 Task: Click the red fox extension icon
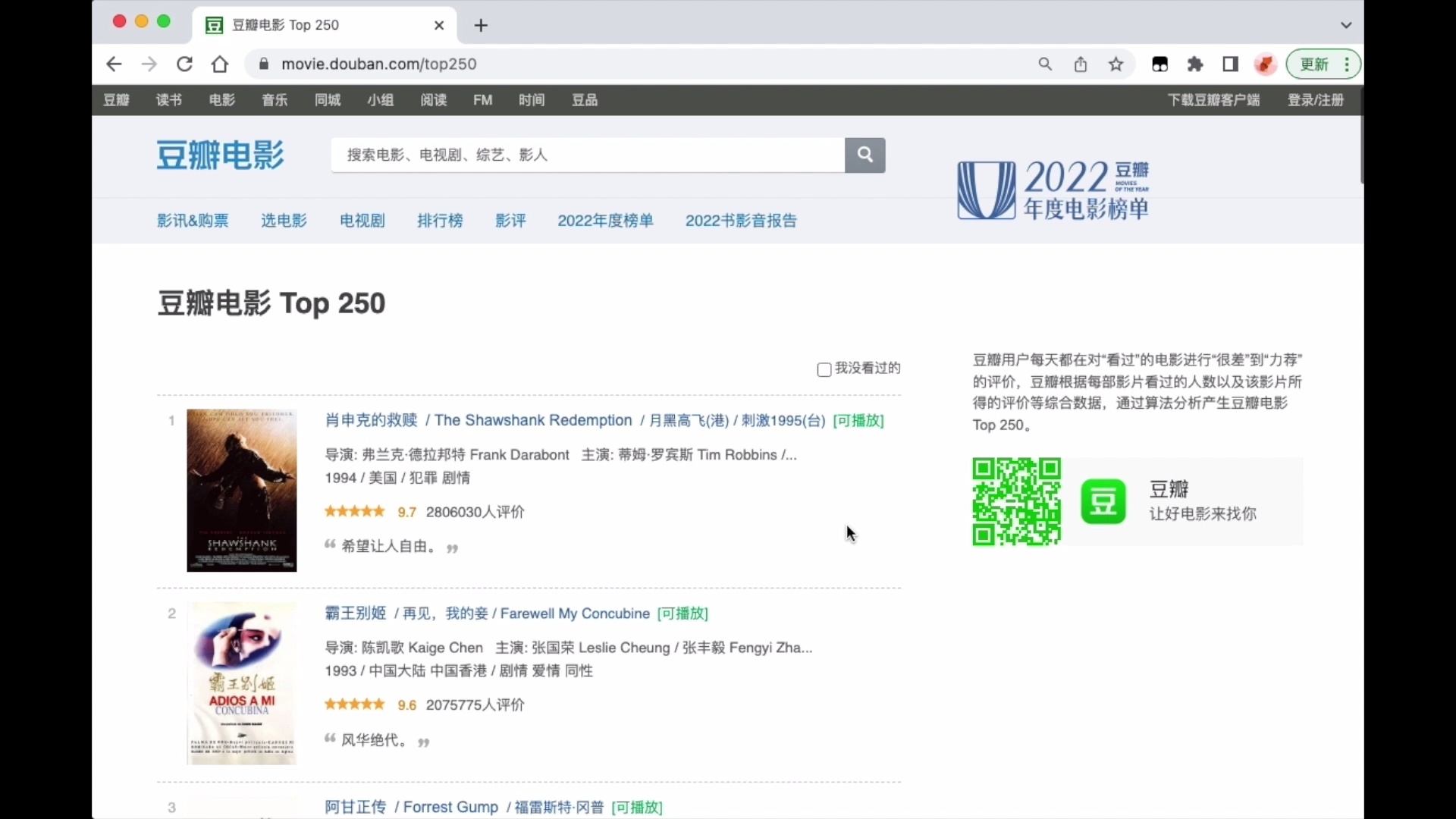[1265, 64]
